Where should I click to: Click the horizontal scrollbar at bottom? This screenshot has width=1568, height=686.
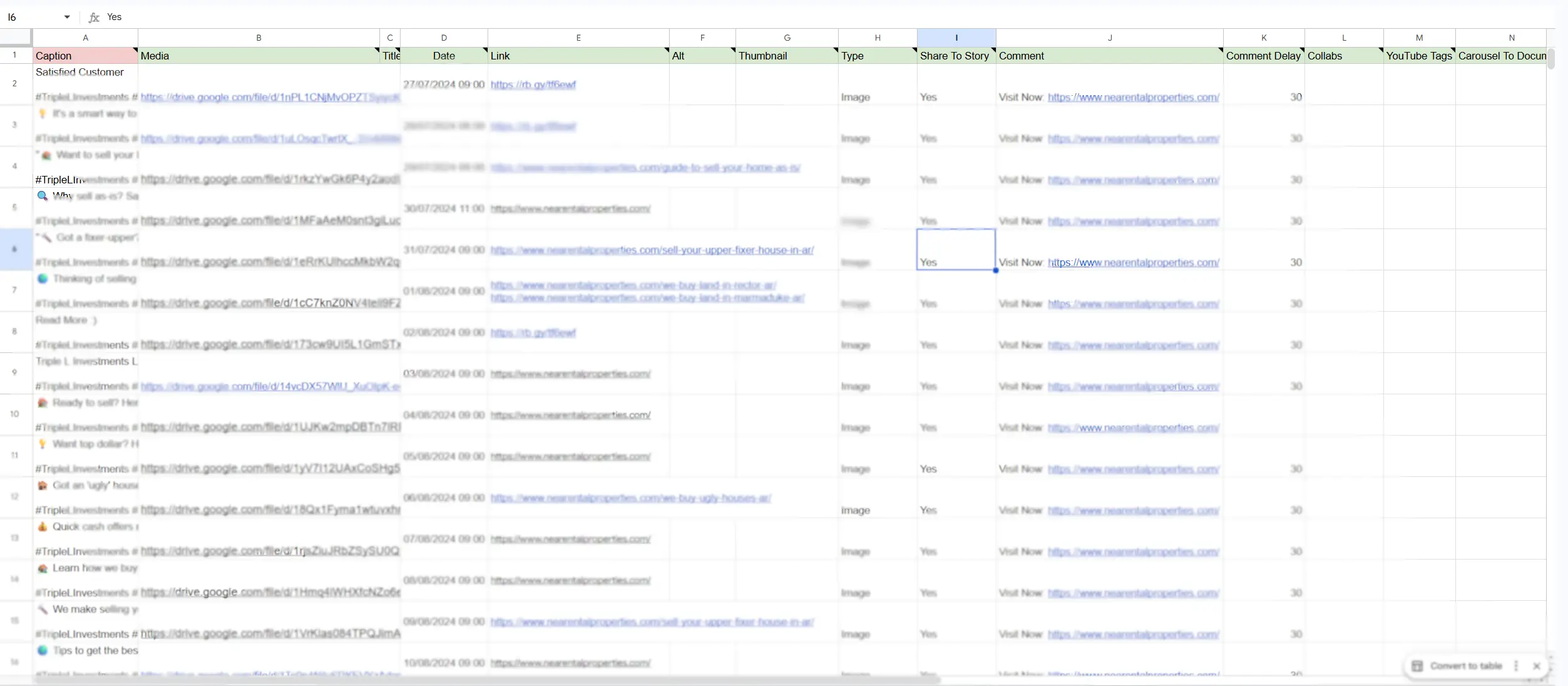click(x=488, y=680)
